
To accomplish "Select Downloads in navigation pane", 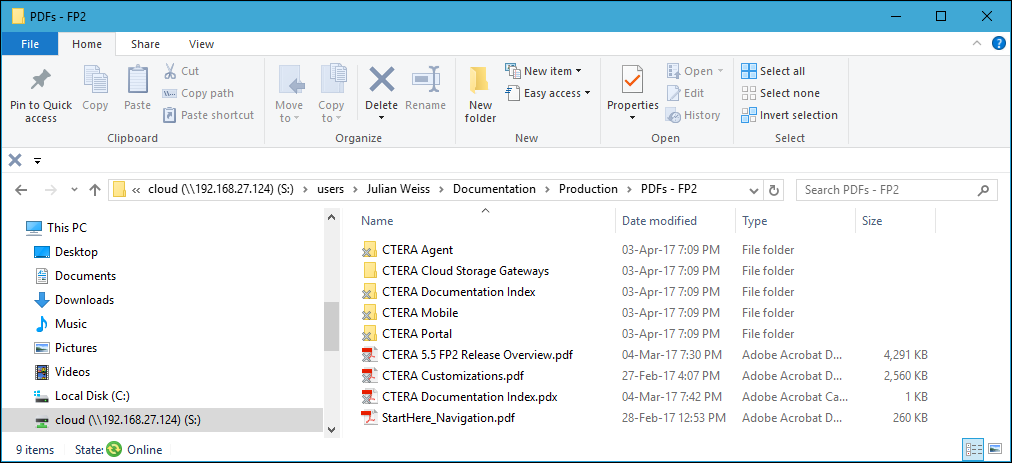I will (x=74, y=300).
